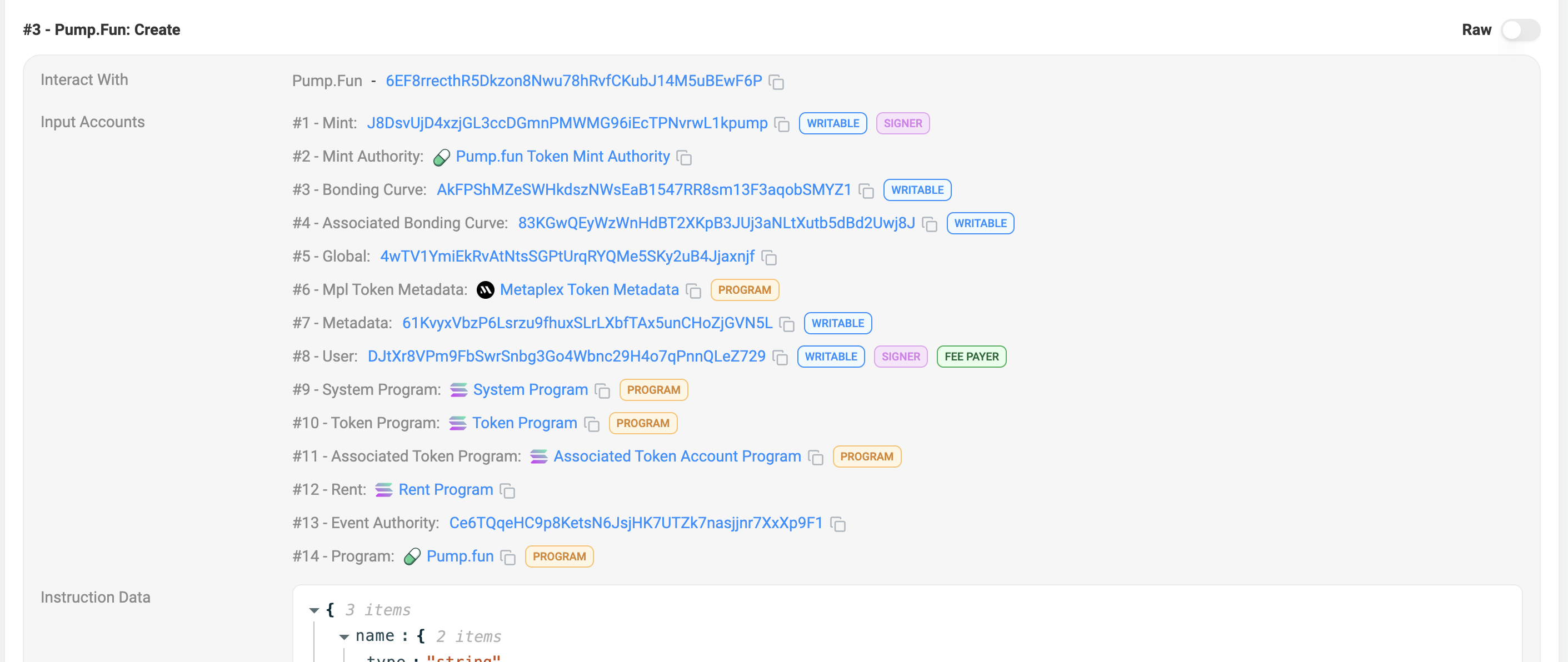Screen dimensions: 1568x662
Task: Collapse the root 3 items JSON node
Action: [314, 610]
